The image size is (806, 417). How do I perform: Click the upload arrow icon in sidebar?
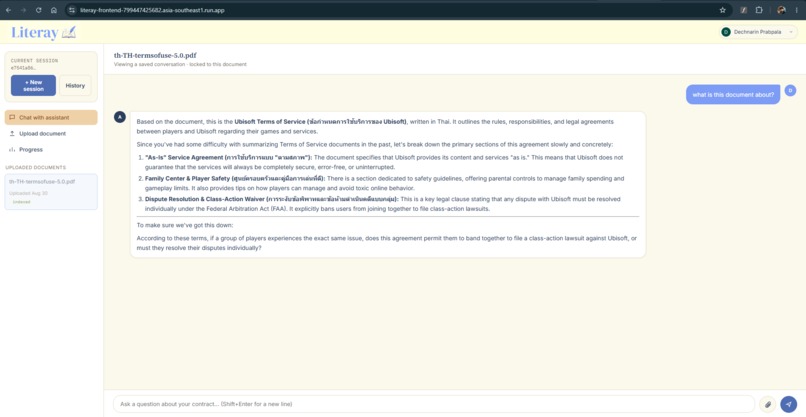12,133
